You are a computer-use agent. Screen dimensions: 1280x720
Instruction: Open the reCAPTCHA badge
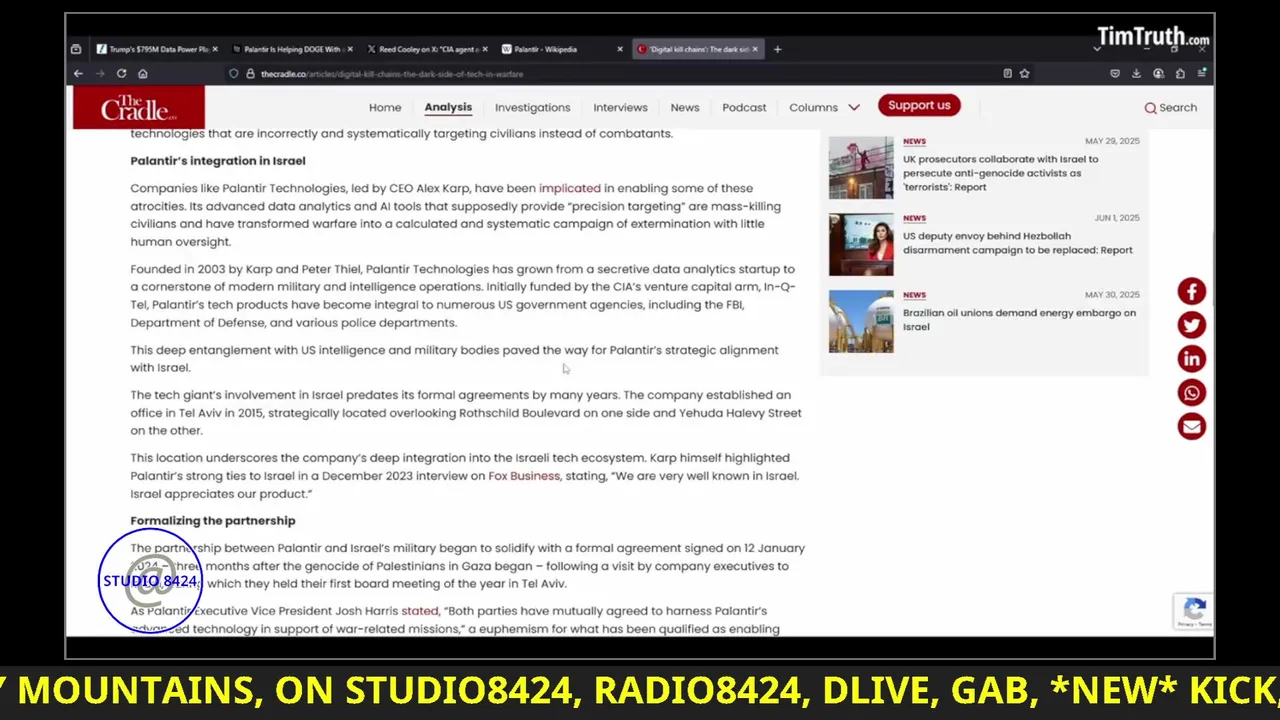1194,611
